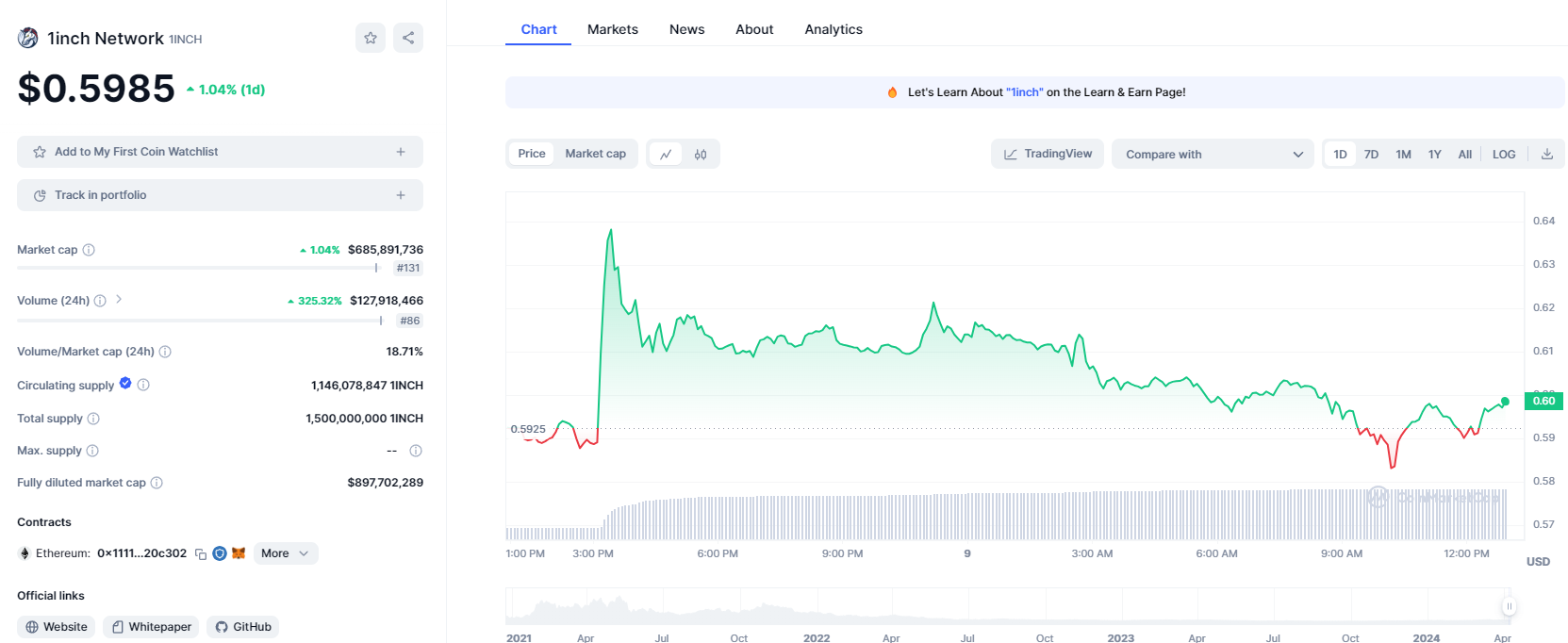Click the star favorite icon
Viewport: 1568px width, 643px height.
coord(371,38)
